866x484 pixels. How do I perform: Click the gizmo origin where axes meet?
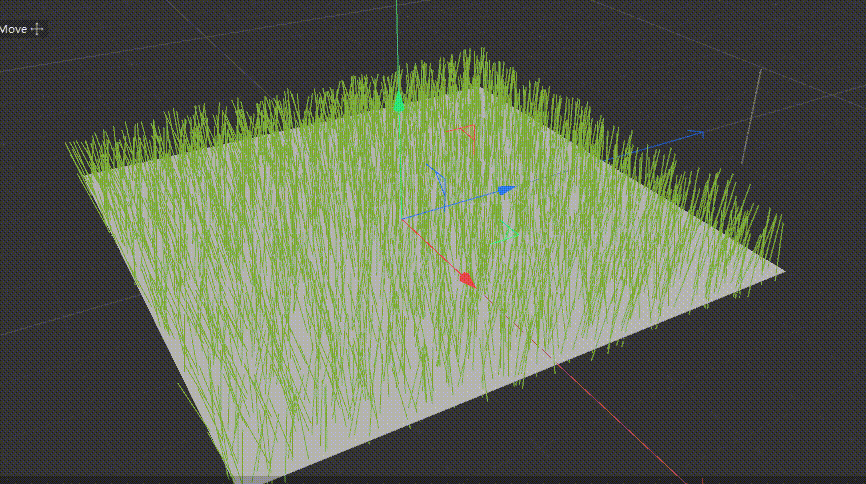coord(402,219)
